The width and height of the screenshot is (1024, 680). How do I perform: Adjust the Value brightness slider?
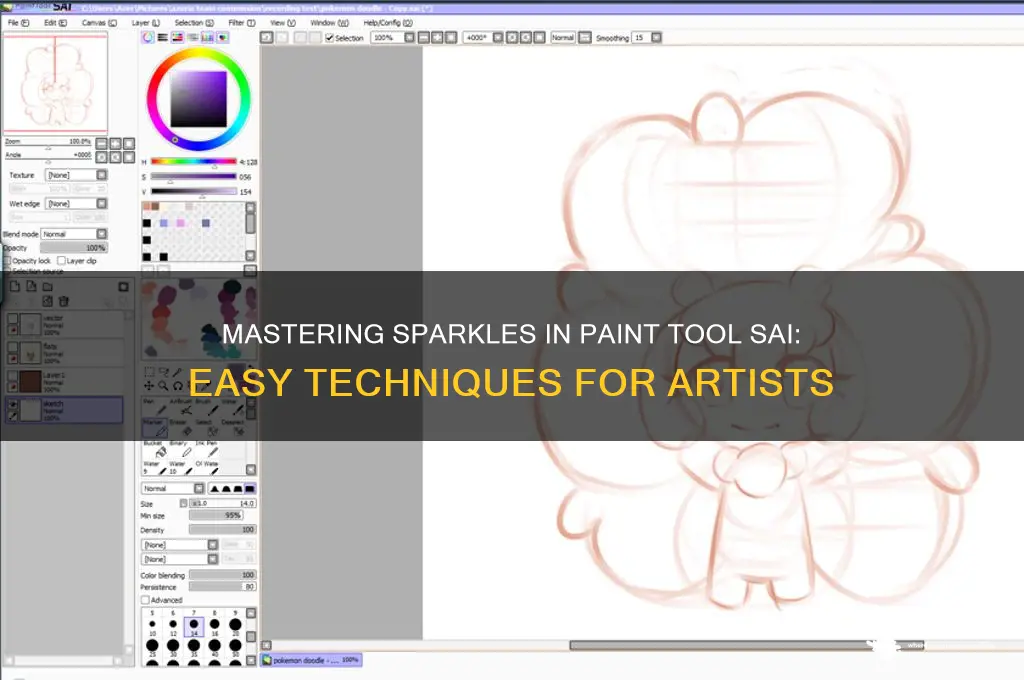(193, 191)
